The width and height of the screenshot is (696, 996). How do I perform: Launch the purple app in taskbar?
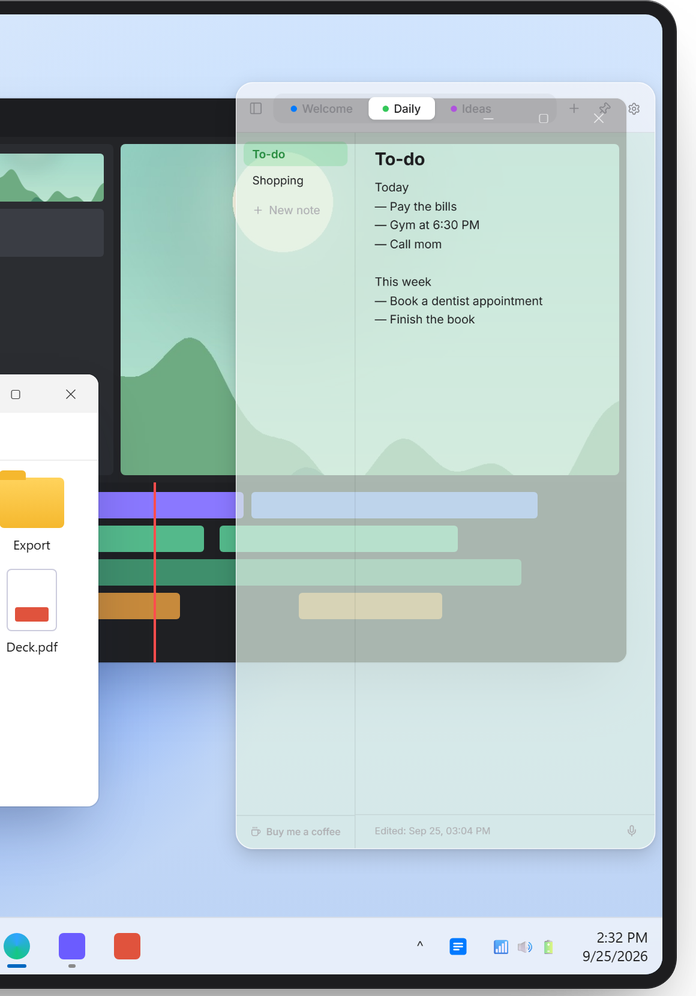pyautogui.click(x=72, y=946)
